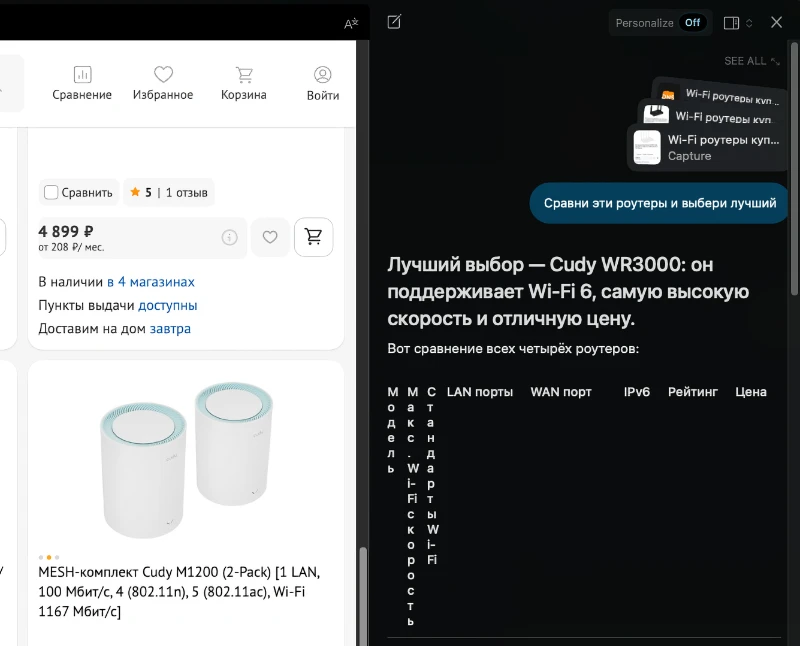Click the 'завтра' home delivery link

170,329
